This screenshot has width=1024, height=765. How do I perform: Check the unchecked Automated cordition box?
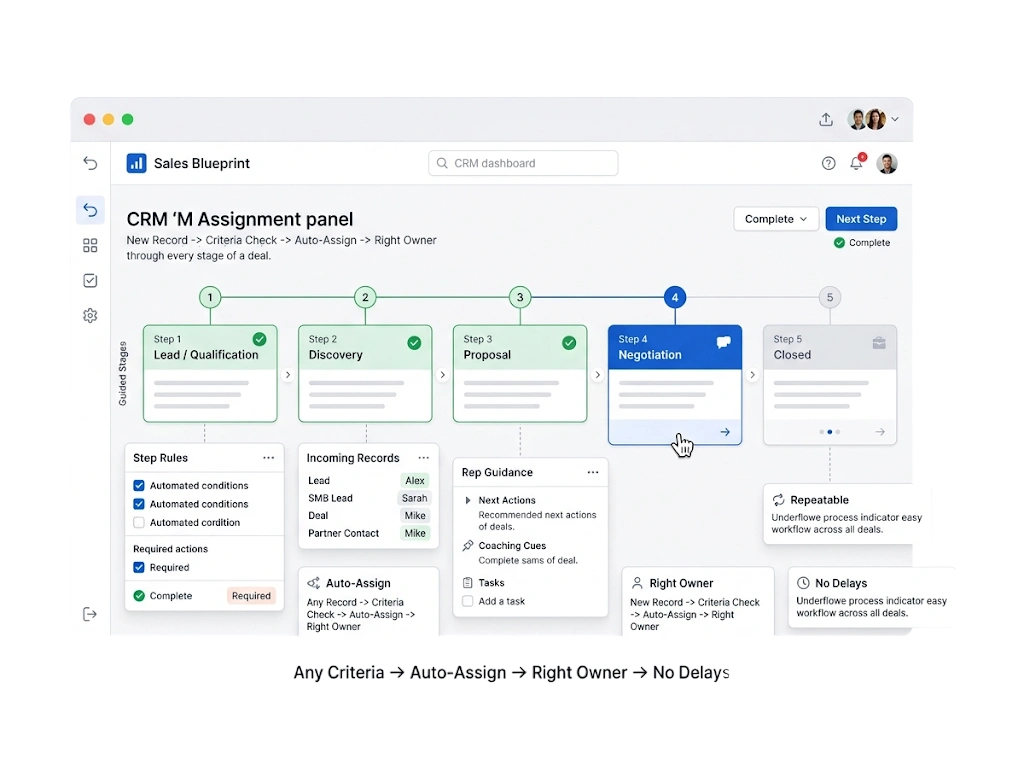(138, 523)
